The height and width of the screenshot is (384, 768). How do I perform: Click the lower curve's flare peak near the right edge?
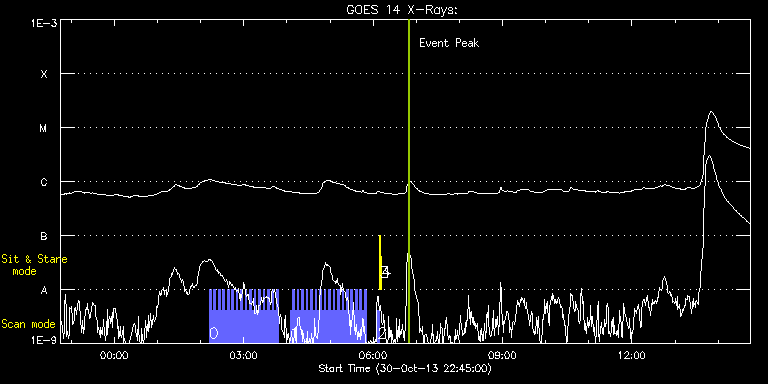coord(709,156)
